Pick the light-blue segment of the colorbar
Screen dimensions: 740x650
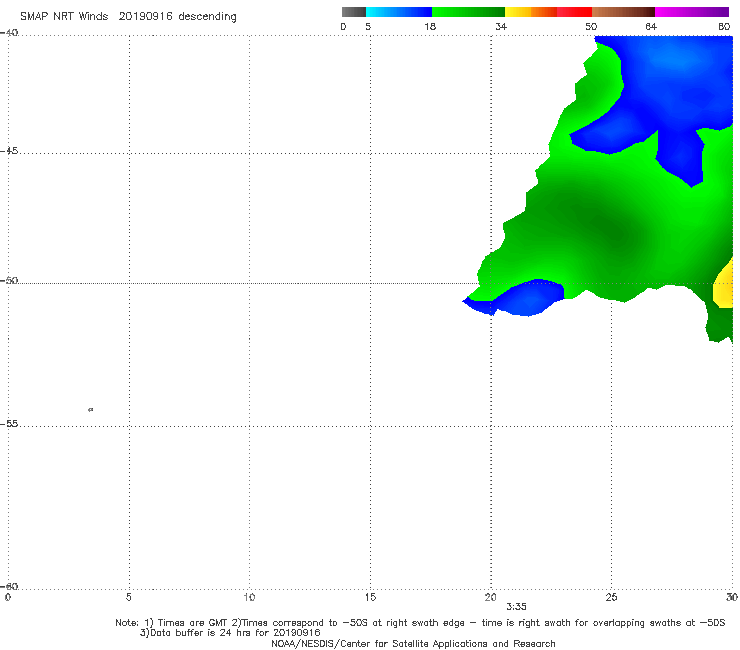tap(399, 12)
